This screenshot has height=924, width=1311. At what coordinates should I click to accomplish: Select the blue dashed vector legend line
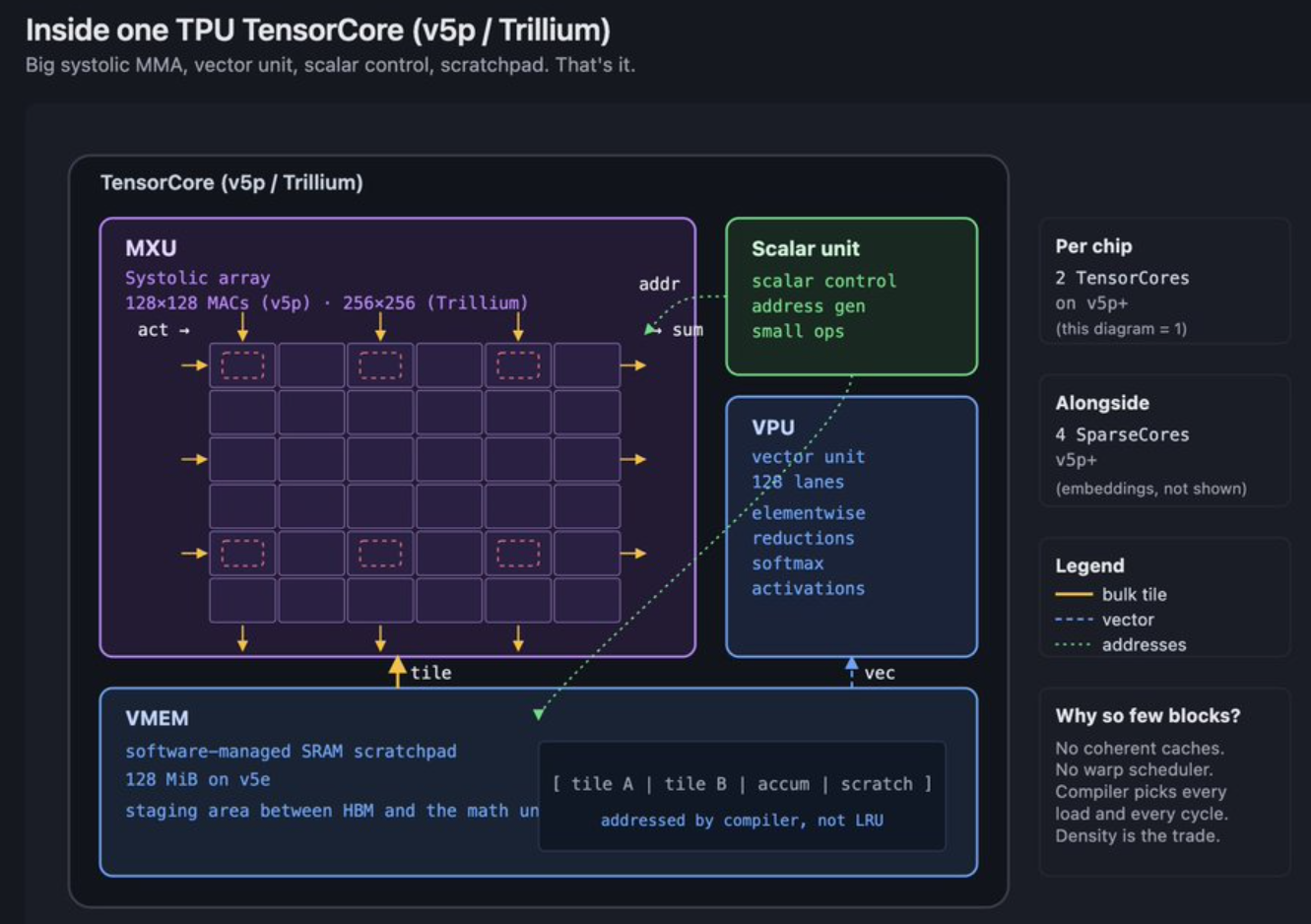(x=1074, y=621)
